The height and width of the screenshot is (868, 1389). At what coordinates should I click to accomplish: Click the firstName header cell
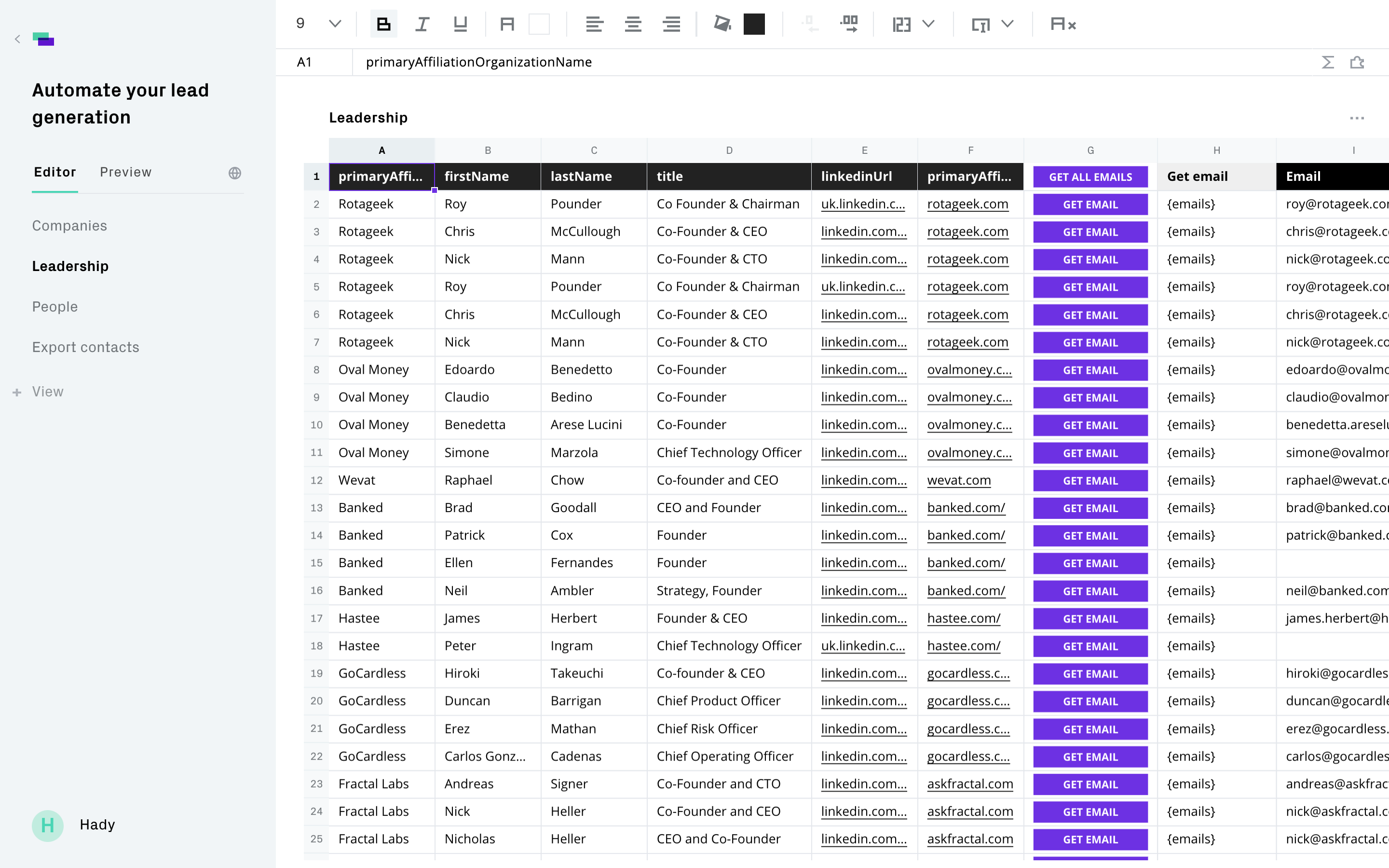point(487,176)
